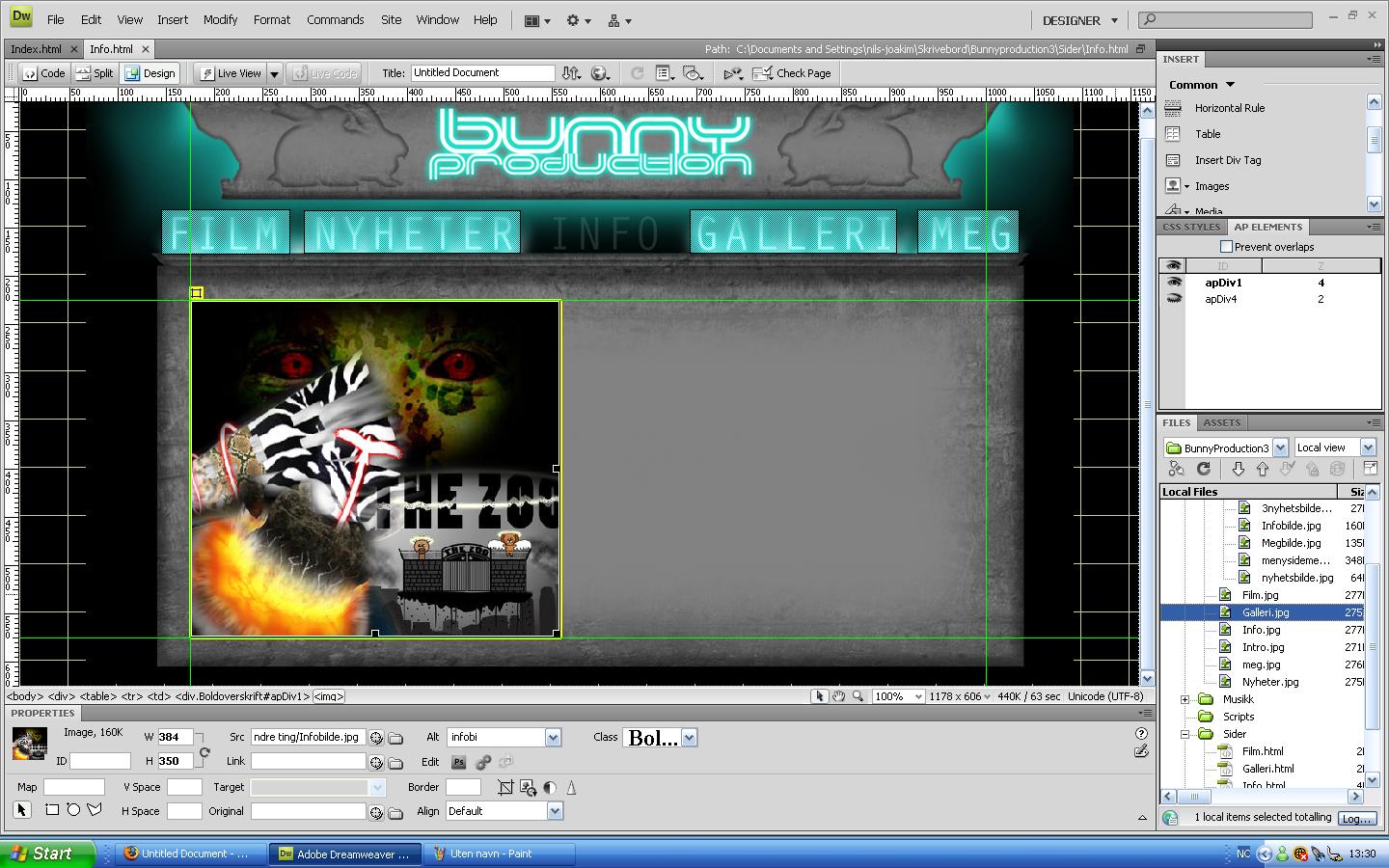Open the Visual Aids toolbar icon
Screen dimensions: 1389x868
coord(693,73)
